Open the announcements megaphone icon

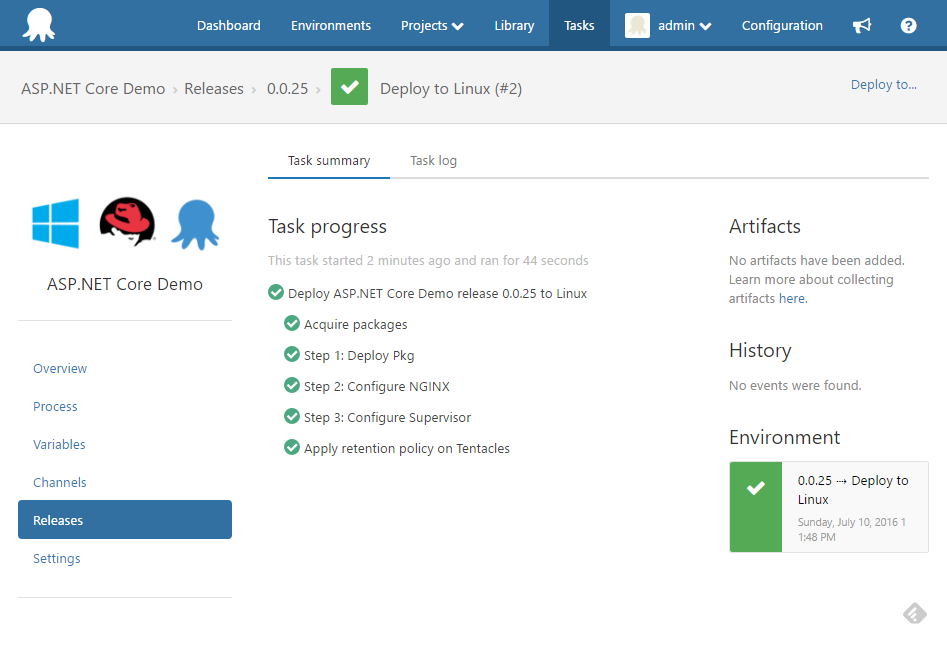point(862,25)
